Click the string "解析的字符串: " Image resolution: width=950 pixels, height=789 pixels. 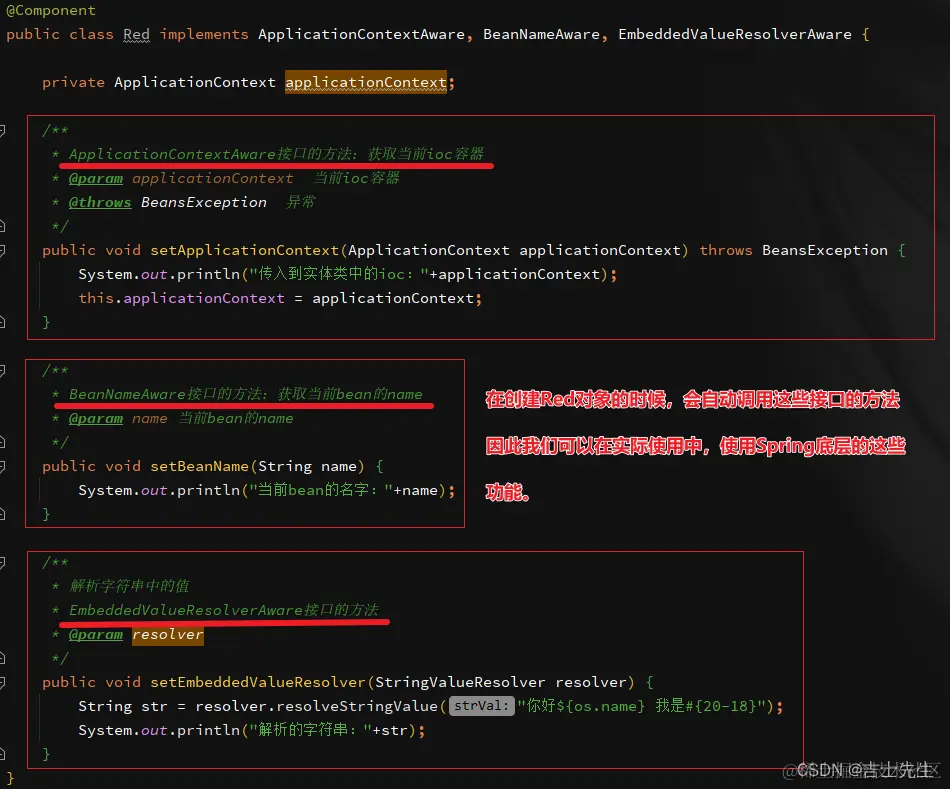point(310,730)
